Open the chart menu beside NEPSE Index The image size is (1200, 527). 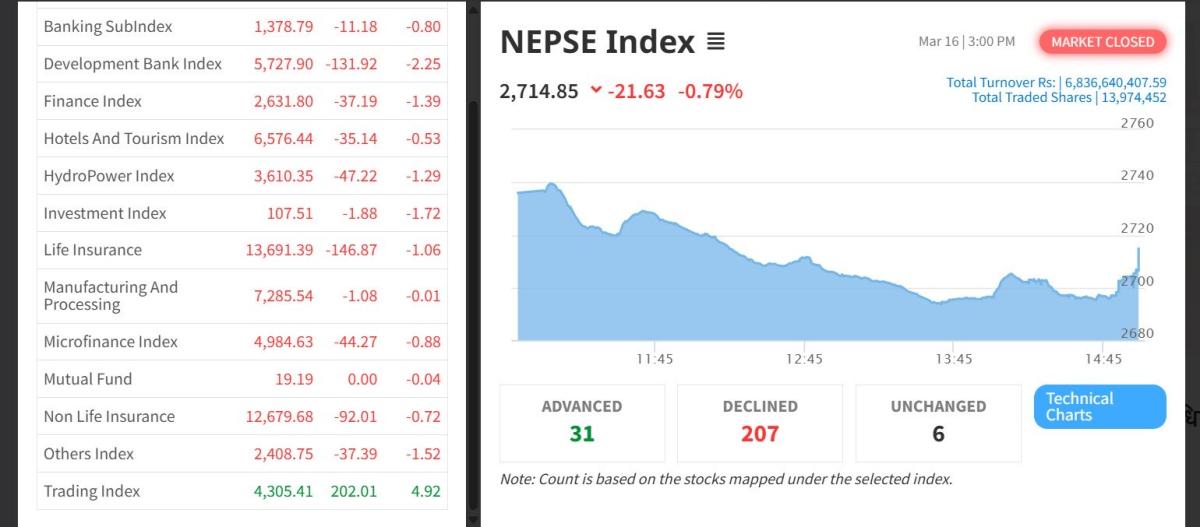[x=715, y=42]
